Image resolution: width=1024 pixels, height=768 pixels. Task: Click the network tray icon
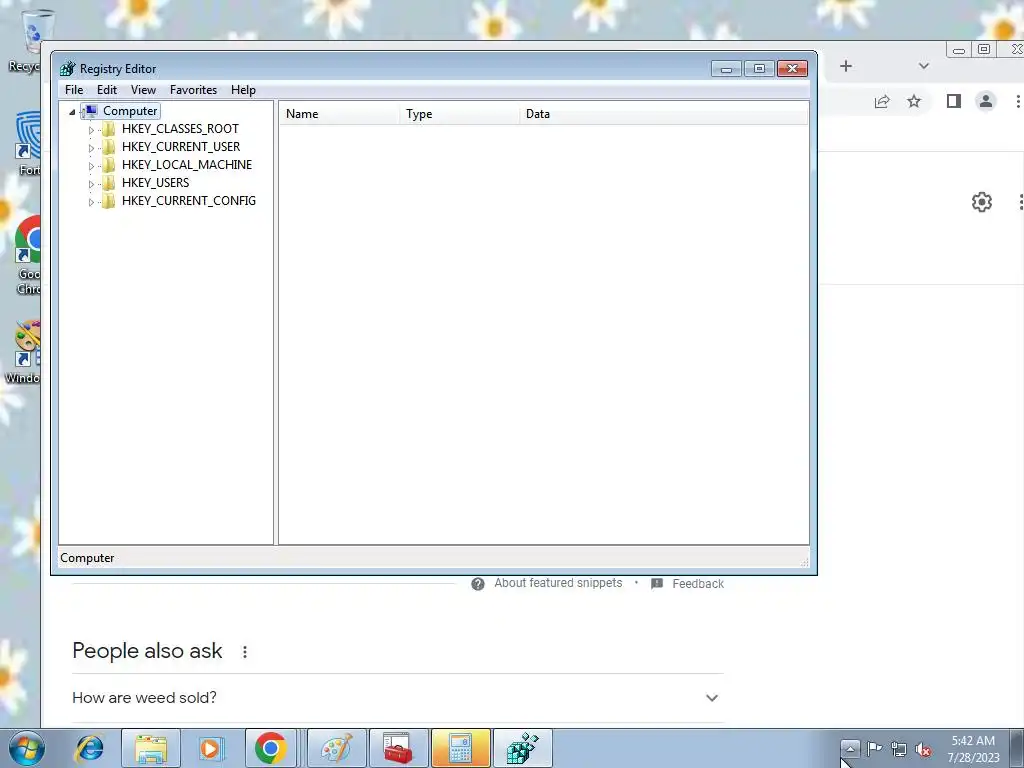pos(899,750)
